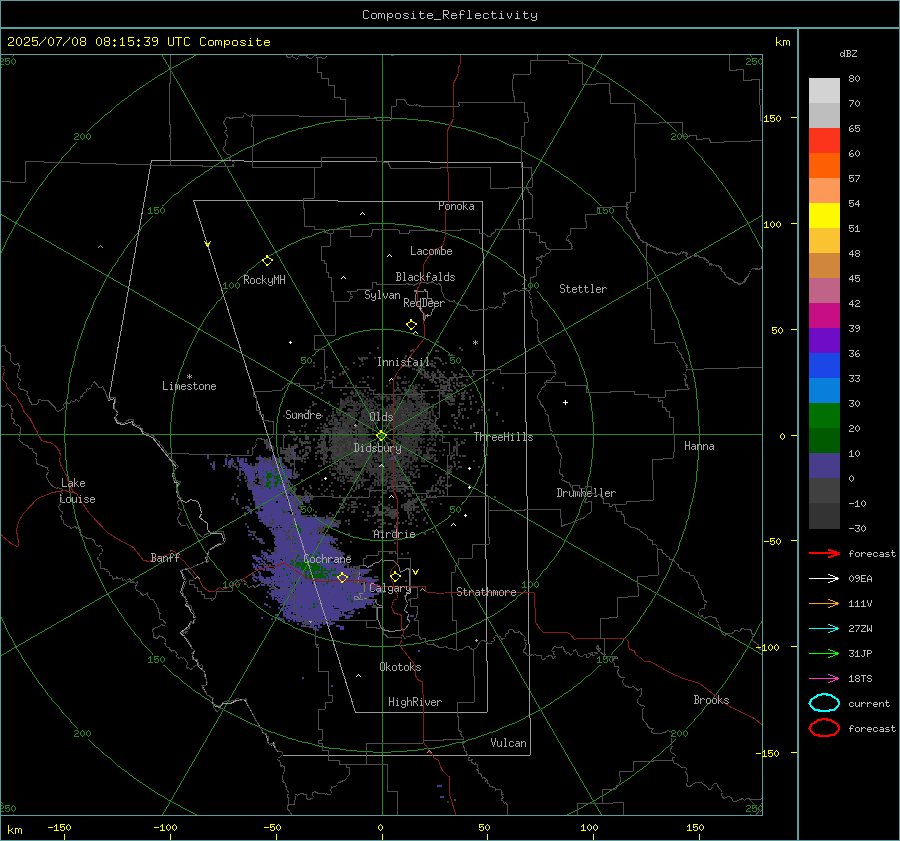The height and width of the screenshot is (841, 900).
Task: Click the km label beside timestamp bar
Action: click(782, 42)
